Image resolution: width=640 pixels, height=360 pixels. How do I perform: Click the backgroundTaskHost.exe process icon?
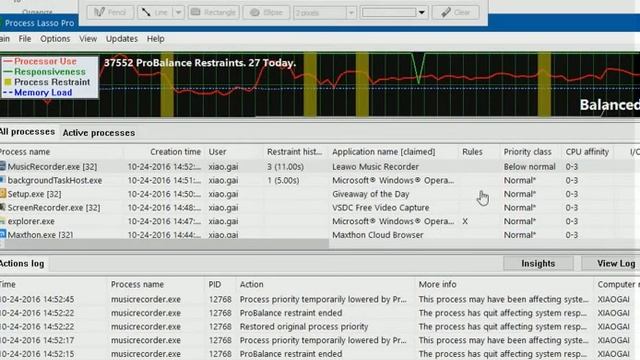click(x=2, y=180)
